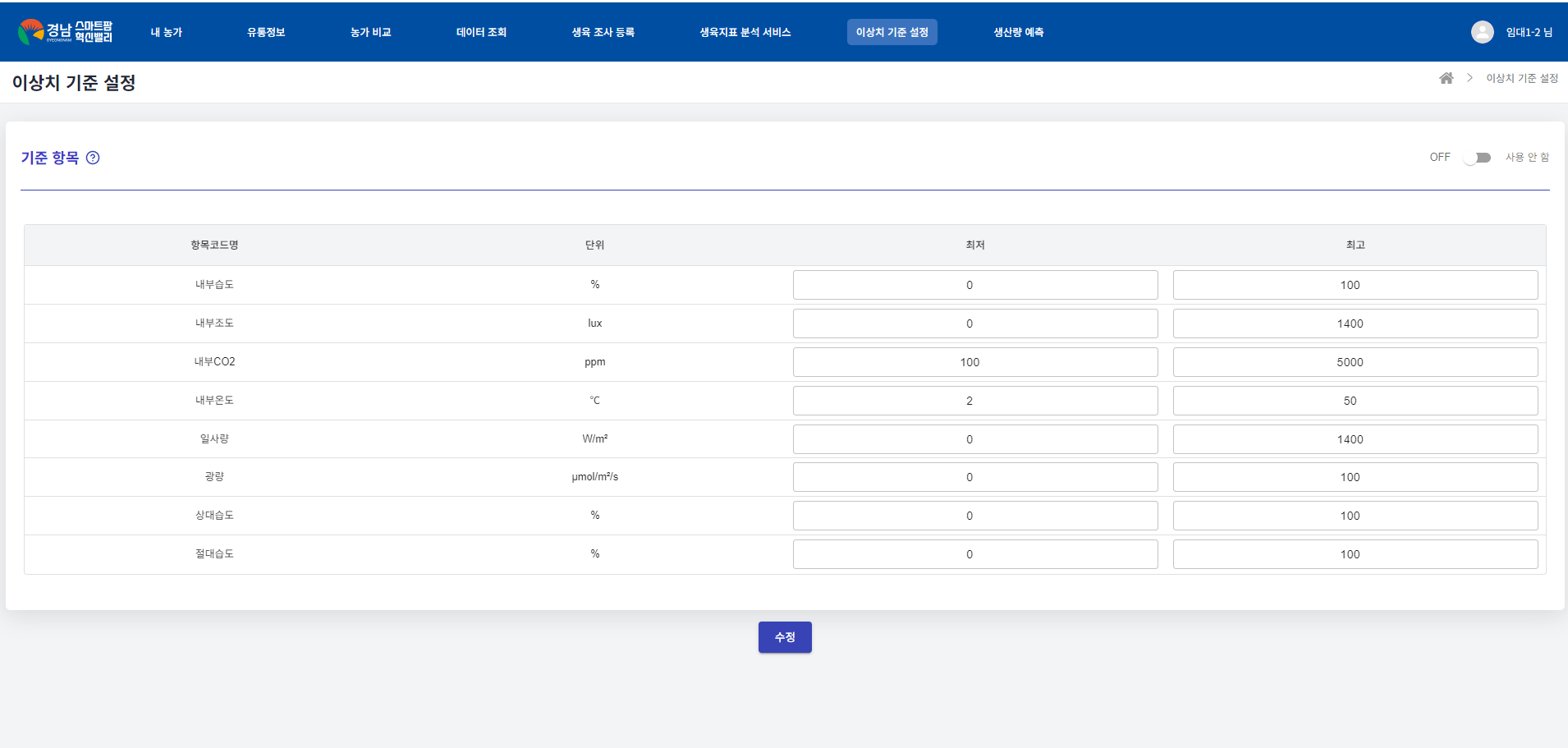This screenshot has width=1568, height=748.
Task: Edit 광량 minimum value field
Action: click(975, 477)
